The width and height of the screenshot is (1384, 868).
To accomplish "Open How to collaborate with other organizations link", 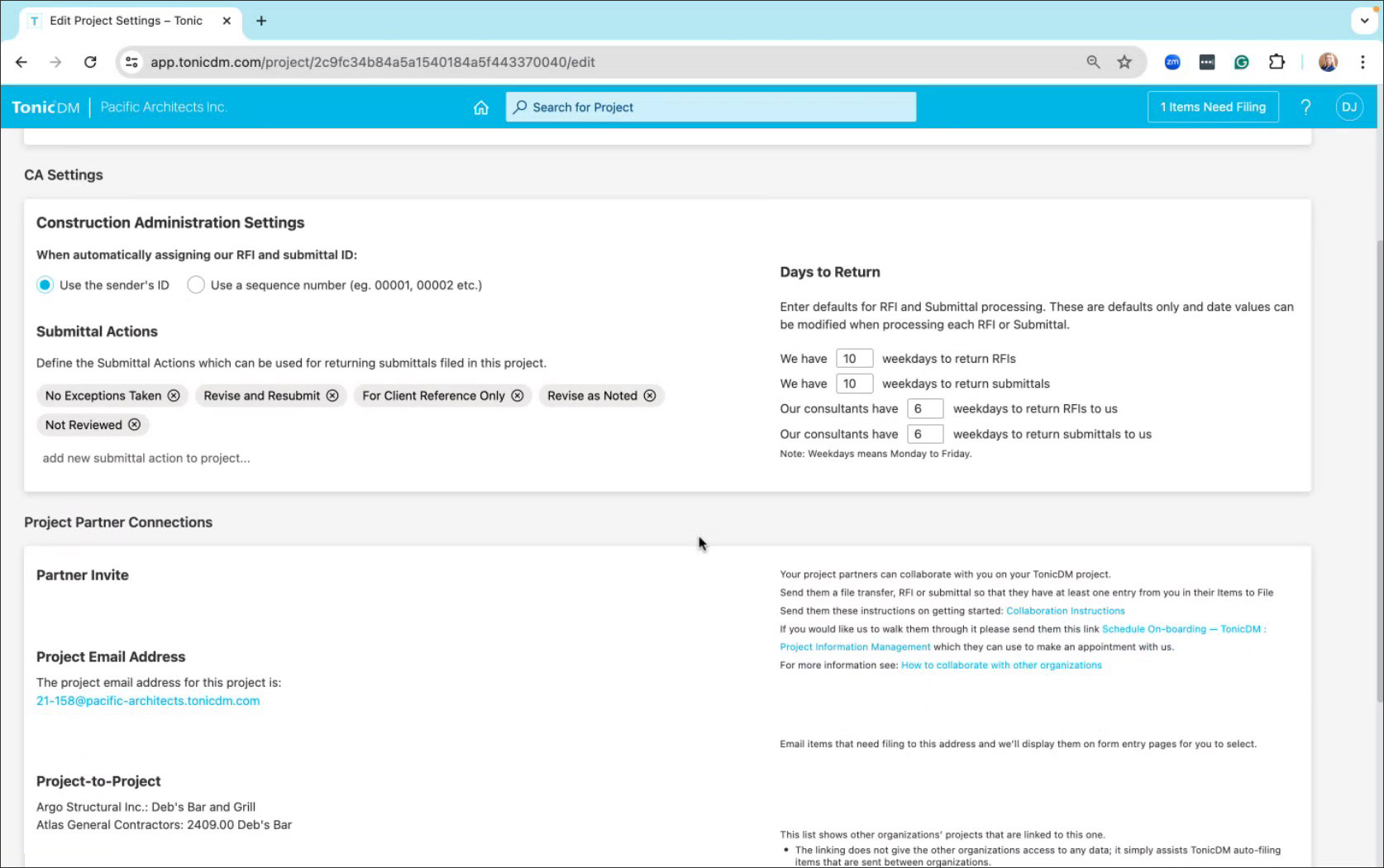I will tap(1001, 665).
